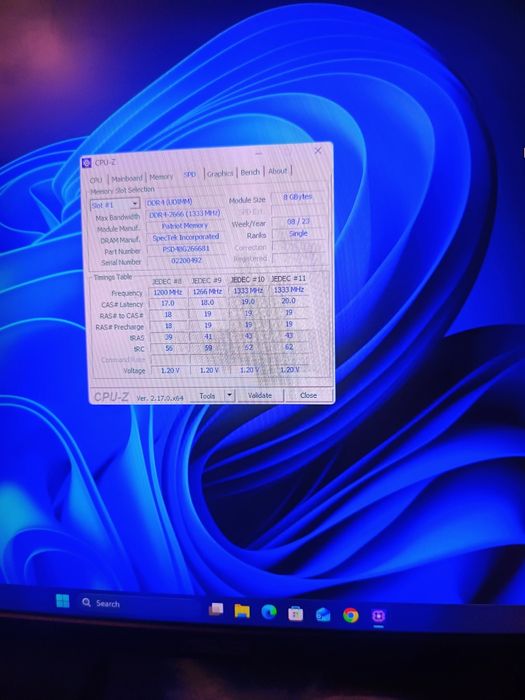Image resolution: width=525 pixels, height=700 pixels.
Task: Open the Windows Start menu
Action: [x=62, y=601]
